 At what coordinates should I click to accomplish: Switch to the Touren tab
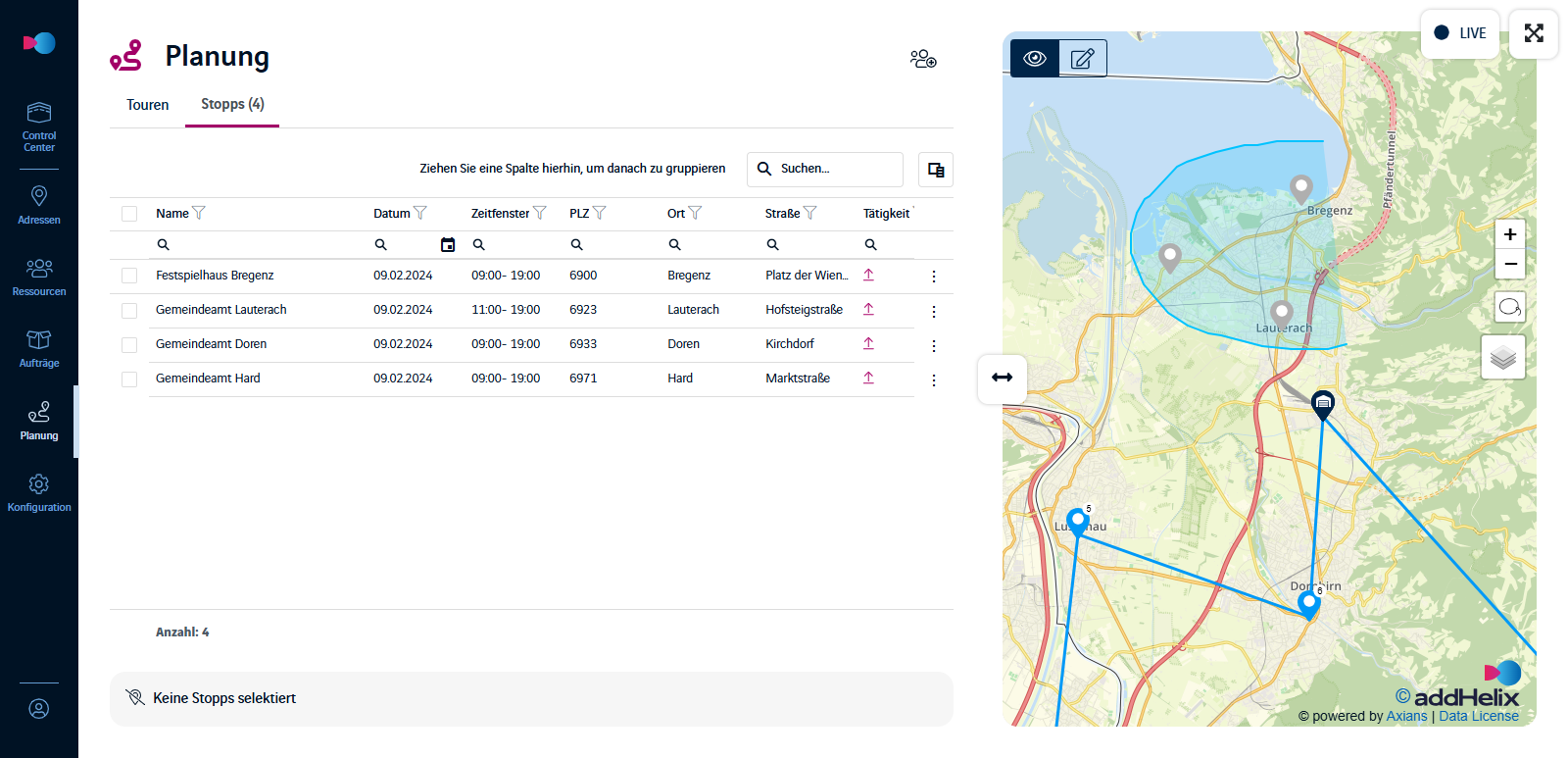[x=148, y=105]
